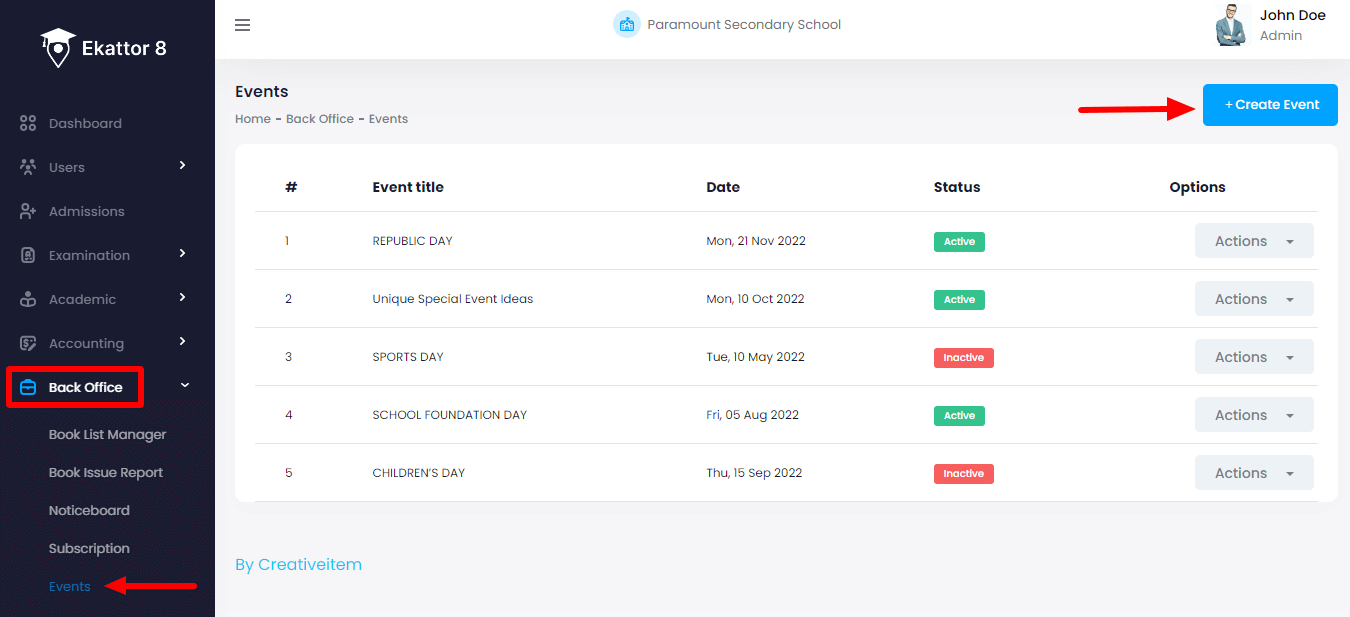Screen dimensions: 1350x617
Task: Click the Users sidebar icon
Action: [x=28, y=167]
